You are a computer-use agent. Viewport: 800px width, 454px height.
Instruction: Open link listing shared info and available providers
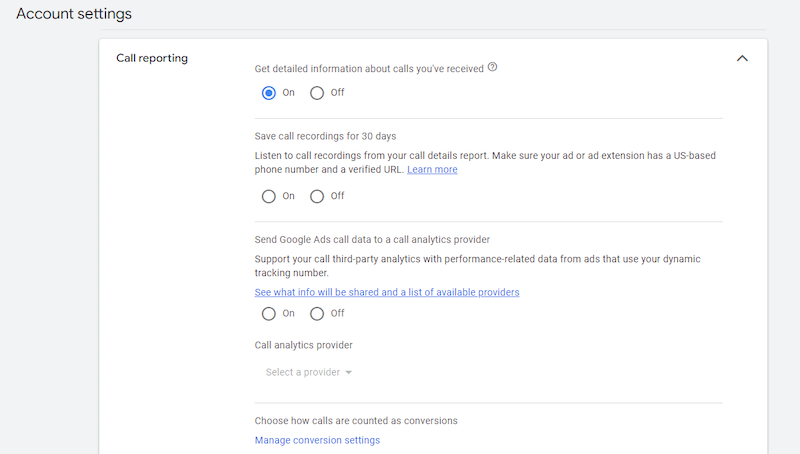pos(387,292)
